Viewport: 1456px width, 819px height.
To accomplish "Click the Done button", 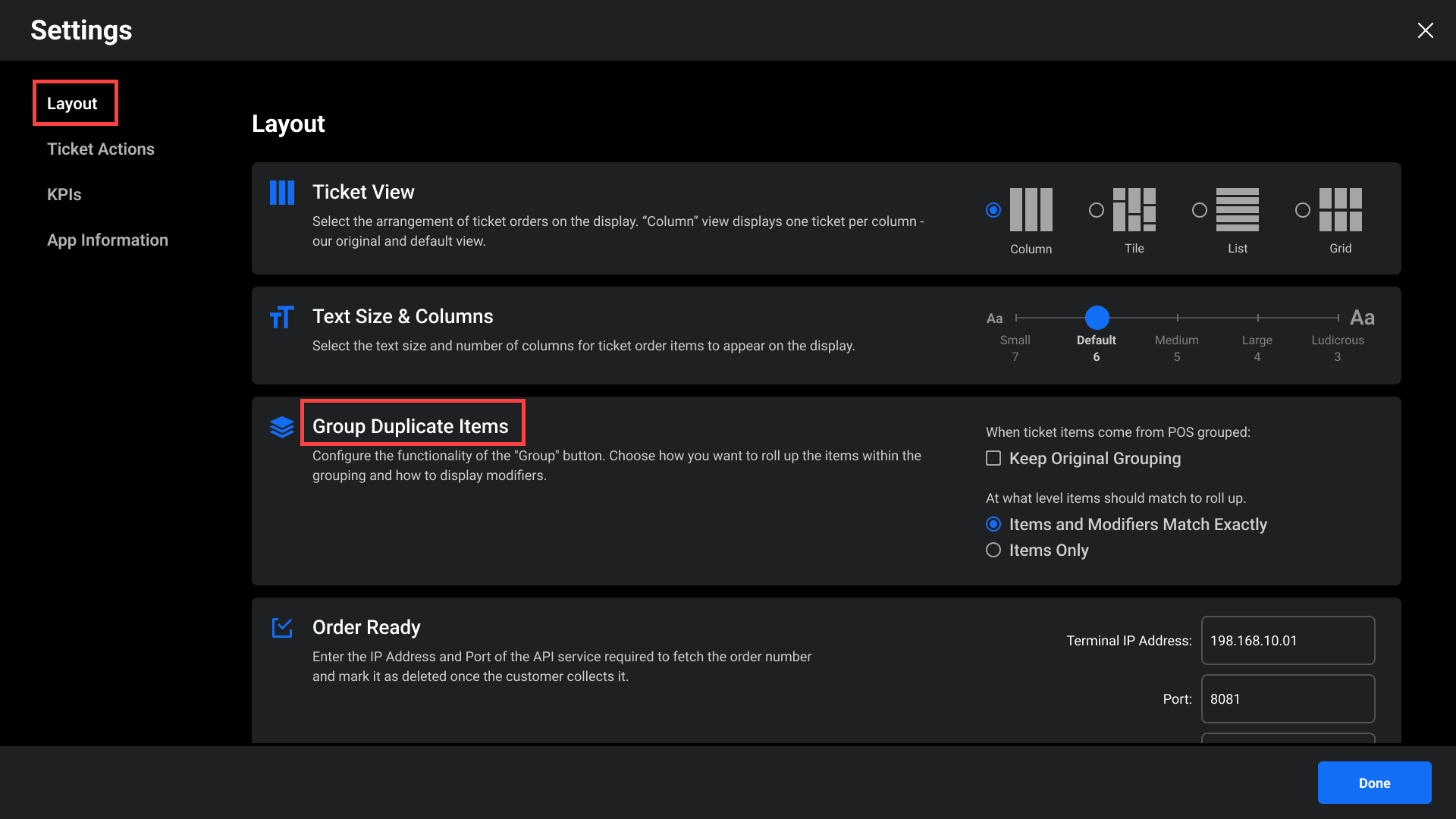I will click(x=1374, y=782).
